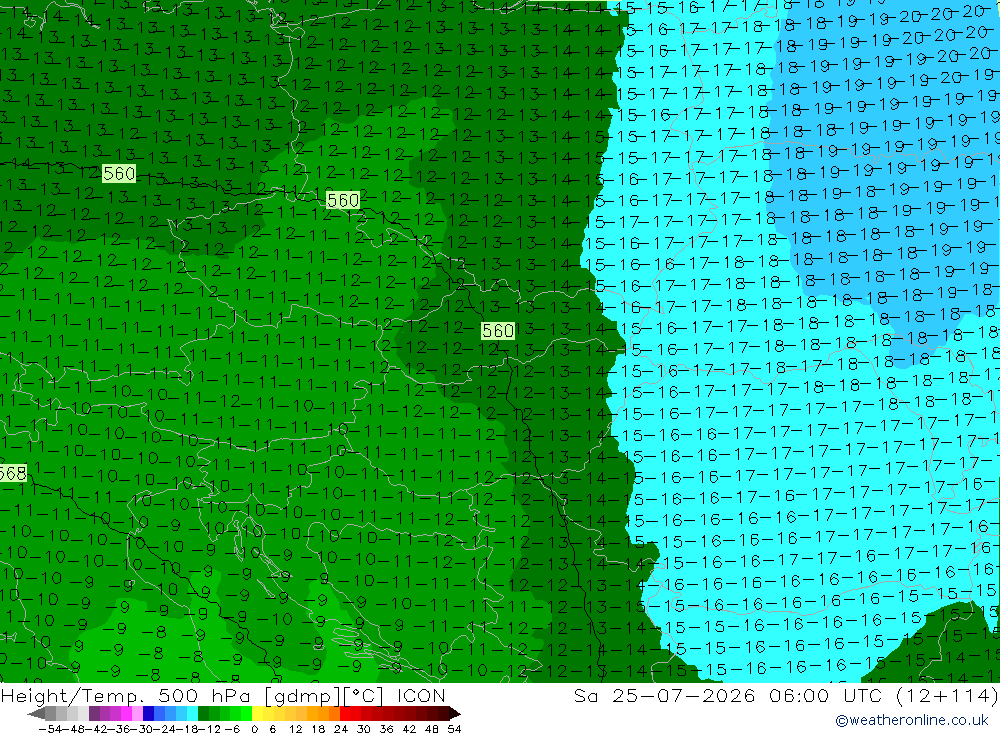Viewport: 1000px width, 733px height.
Task: Click the 12 legend scale value
Action: tap(295, 729)
